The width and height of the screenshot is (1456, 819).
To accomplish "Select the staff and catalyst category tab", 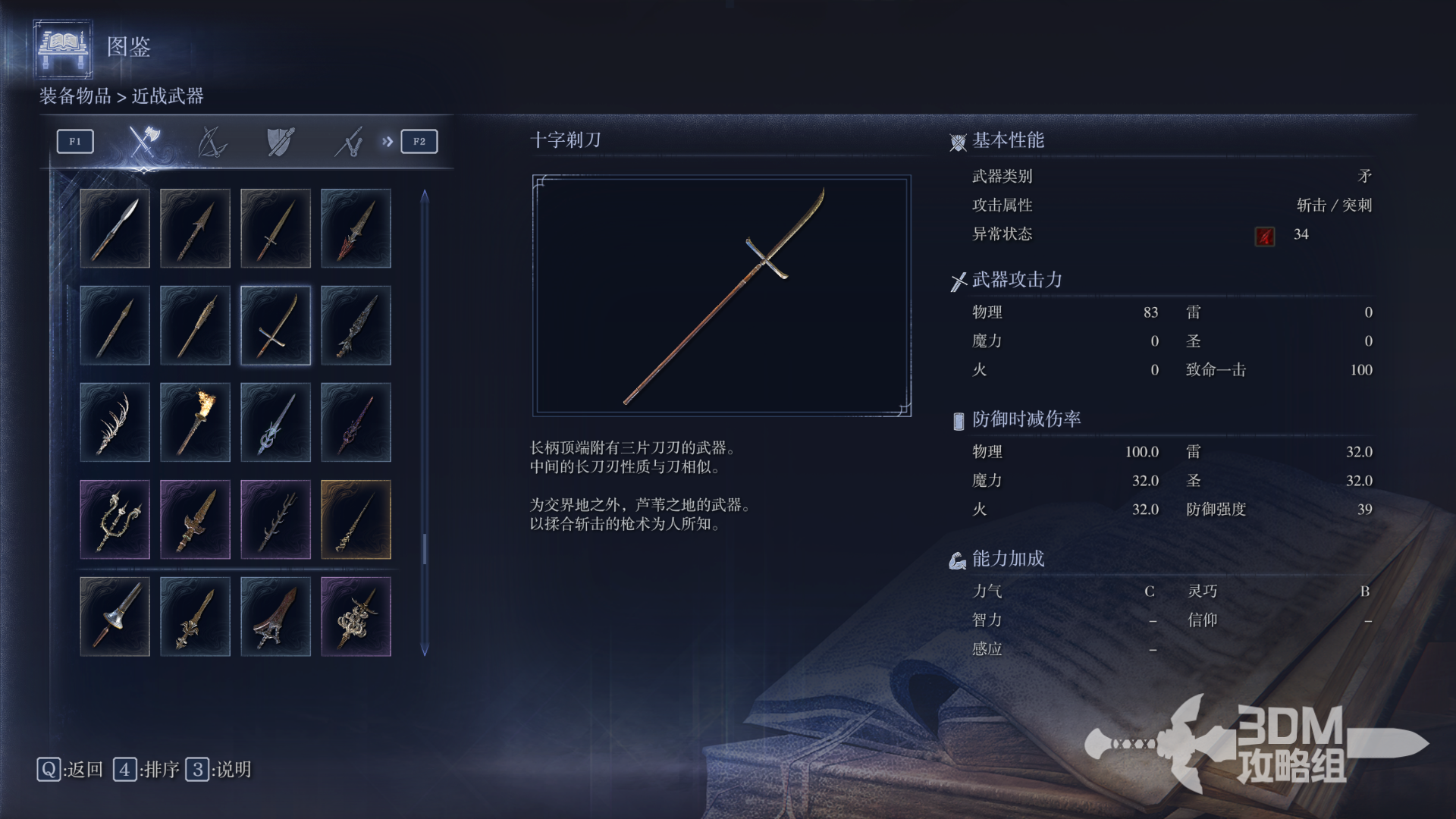I will (x=349, y=141).
